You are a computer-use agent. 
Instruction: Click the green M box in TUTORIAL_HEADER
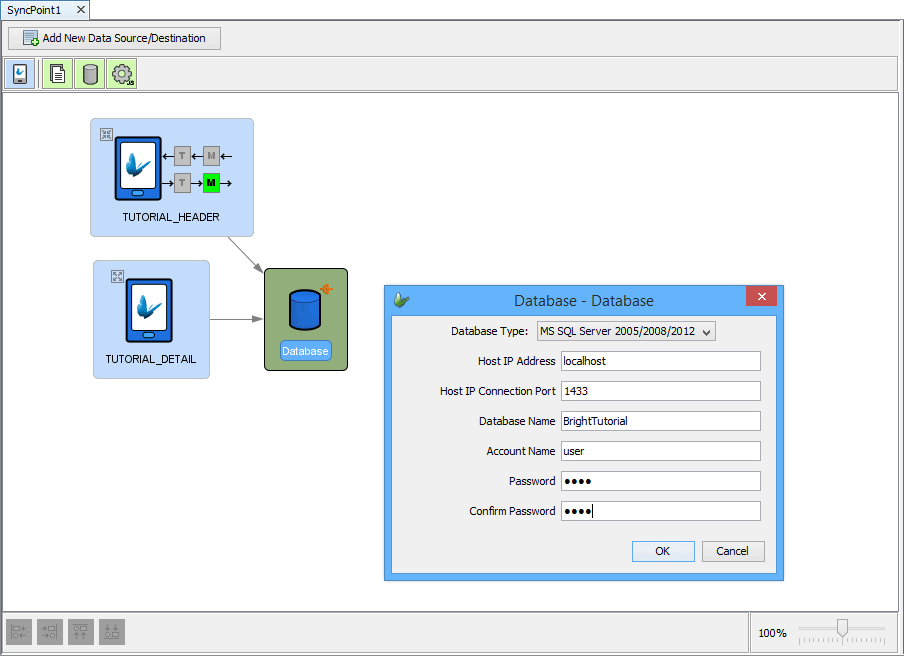[211, 183]
